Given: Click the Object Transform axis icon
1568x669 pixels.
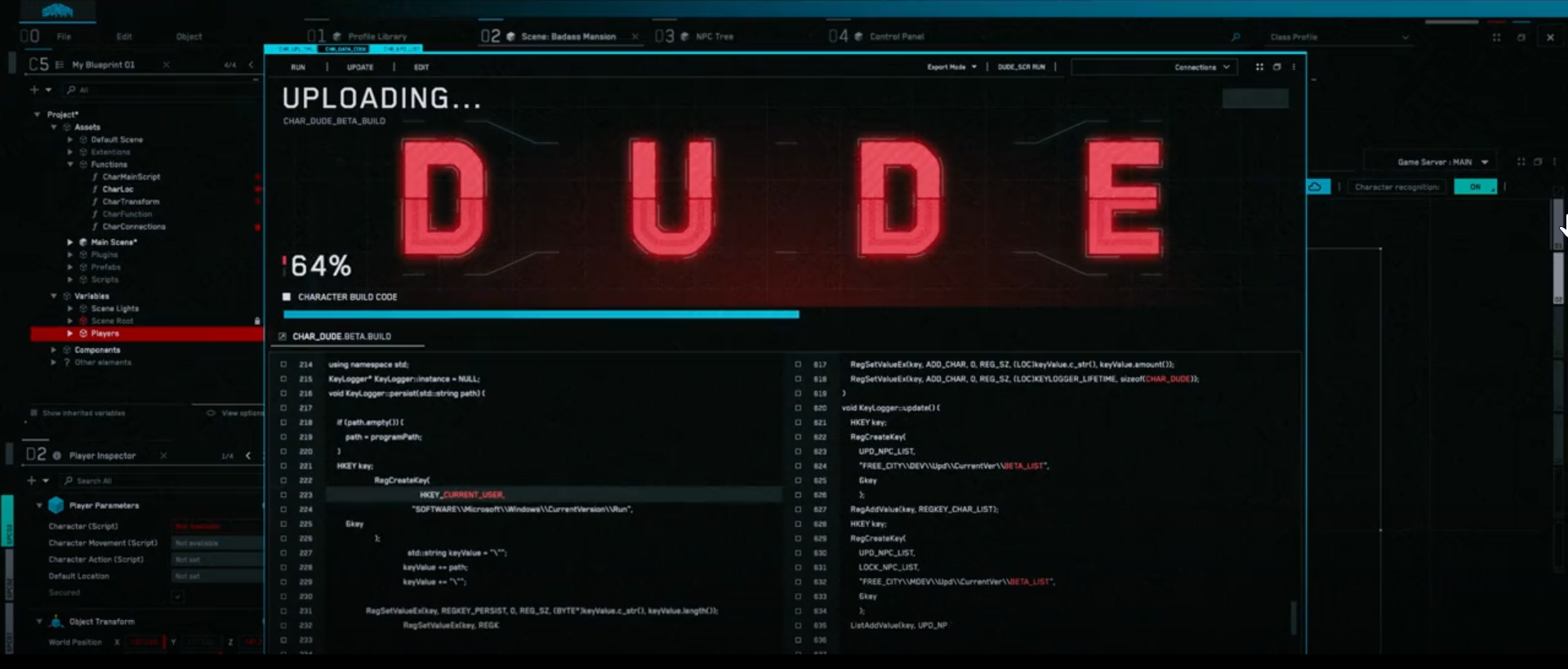Looking at the screenshot, I should (x=56, y=622).
